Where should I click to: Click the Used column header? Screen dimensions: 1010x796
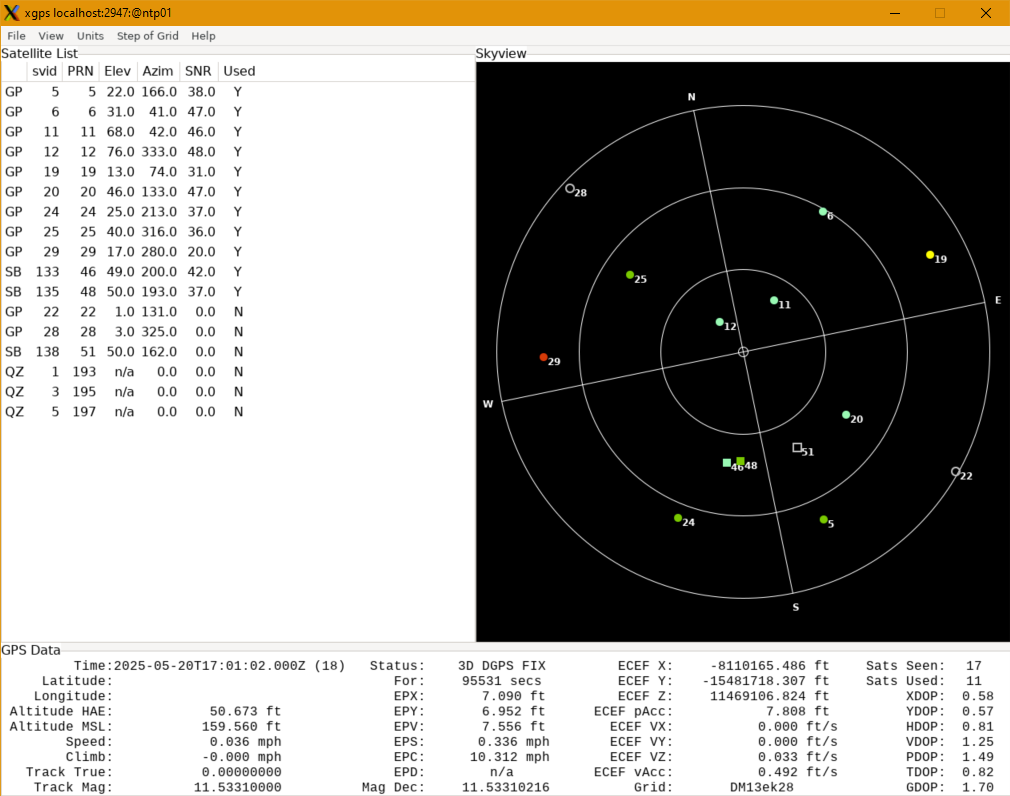[239, 71]
